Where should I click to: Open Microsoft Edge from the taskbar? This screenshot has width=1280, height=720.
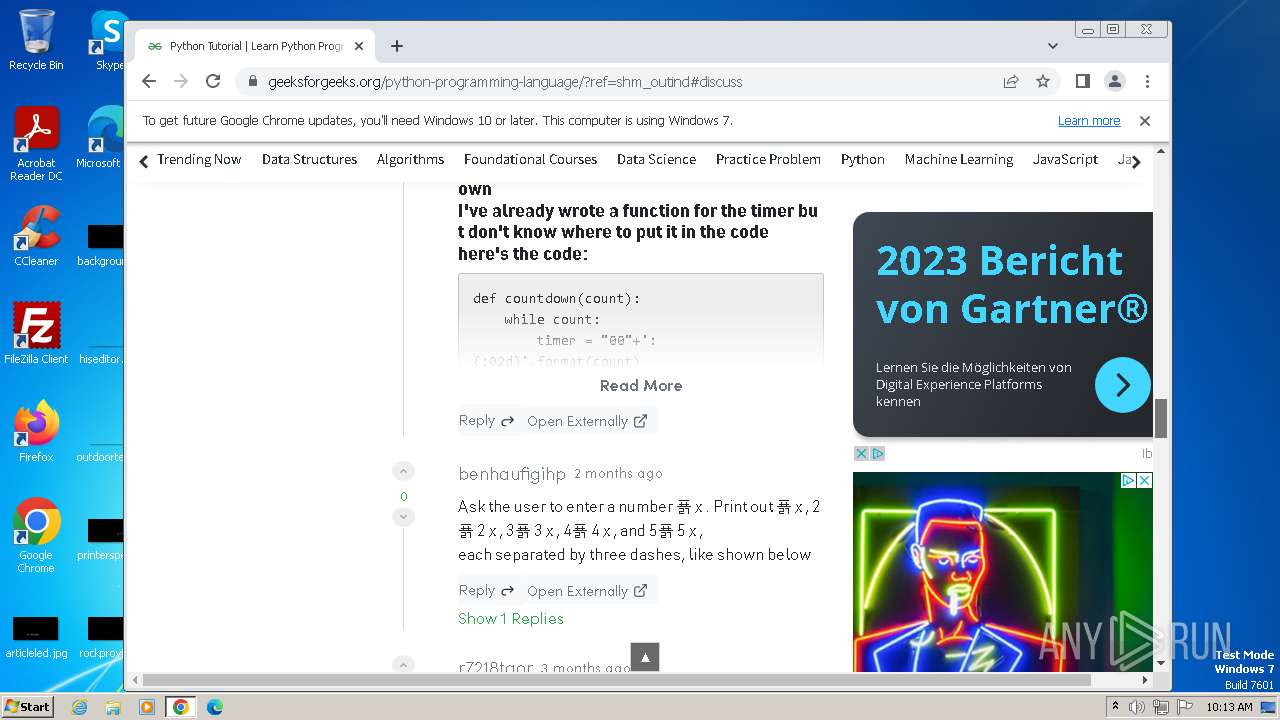[215, 707]
